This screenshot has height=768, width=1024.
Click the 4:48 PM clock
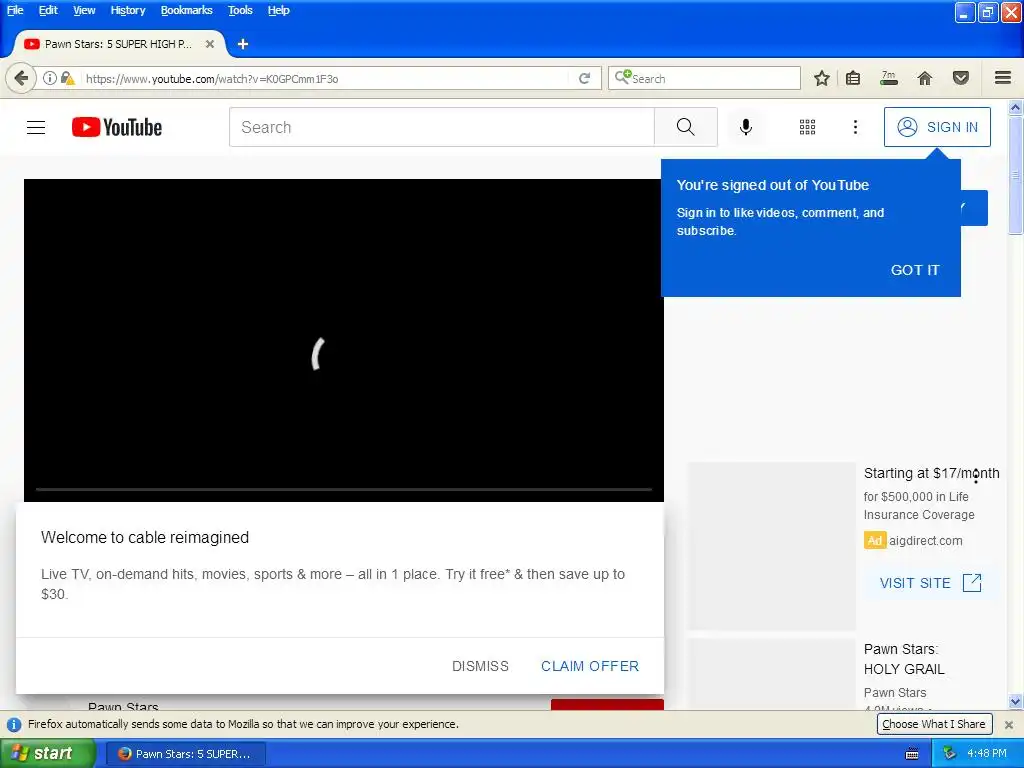coord(987,754)
